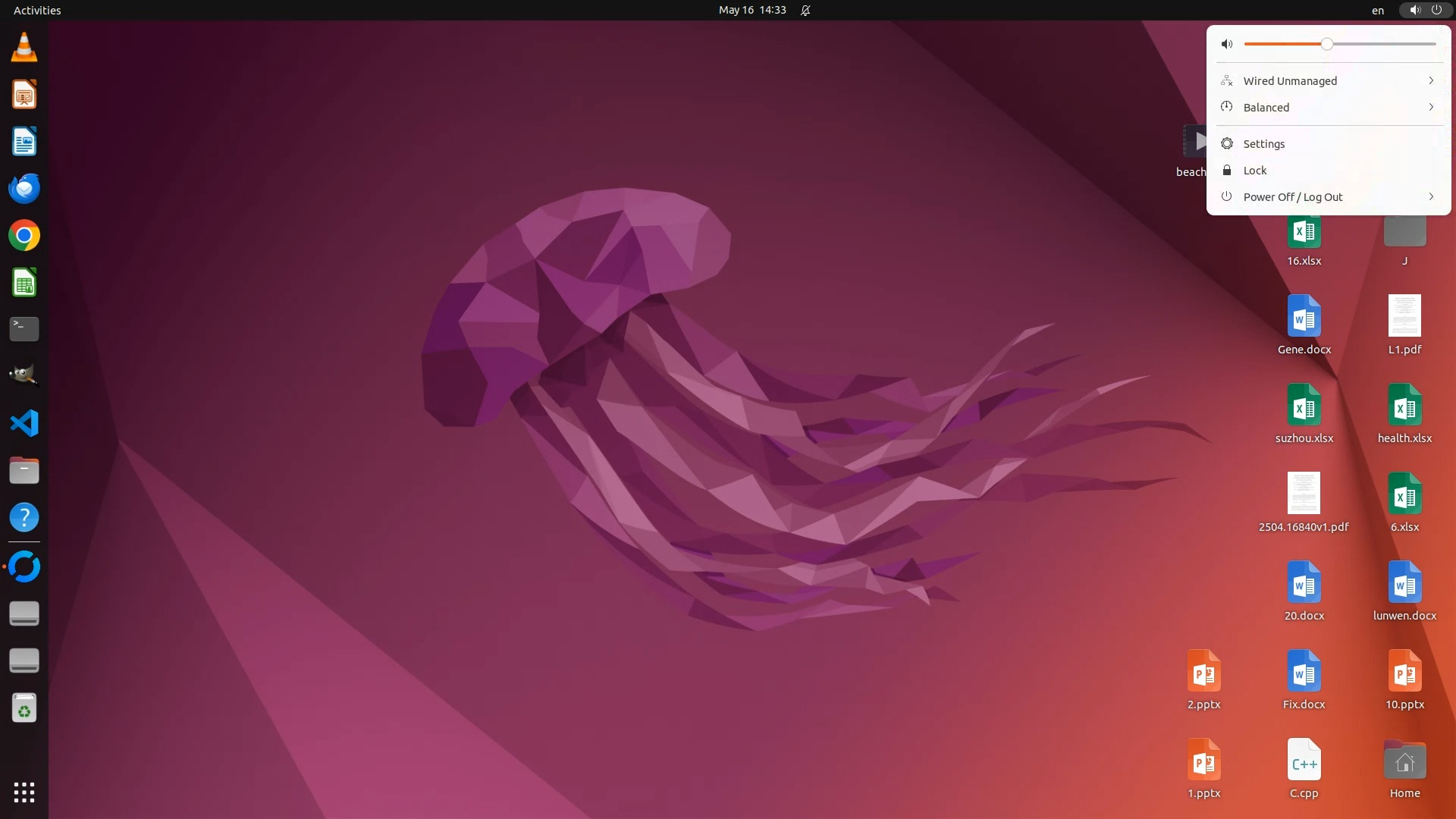
Task: Toggle system menu via power icon
Action: (1436, 11)
